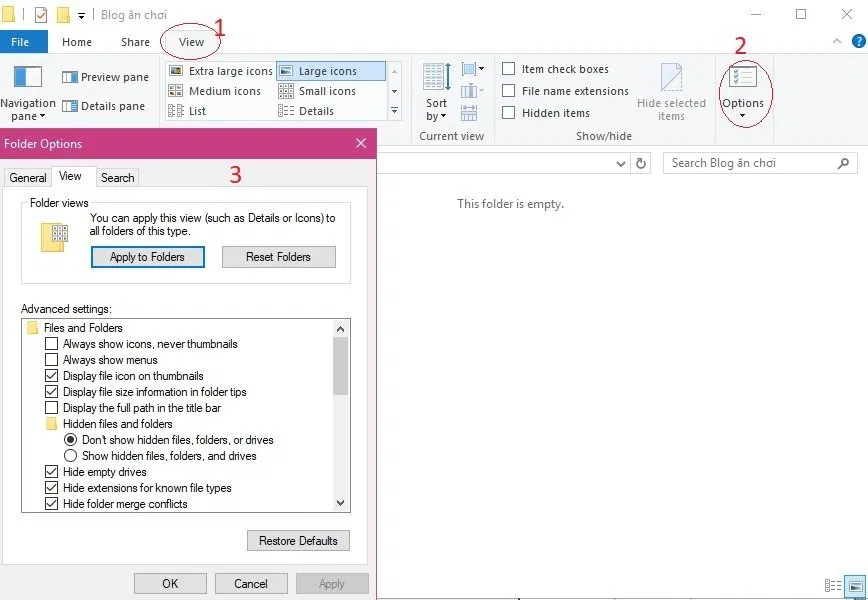868x600 pixels.
Task: Click the Apply to Folders button
Action: coord(147,257)
